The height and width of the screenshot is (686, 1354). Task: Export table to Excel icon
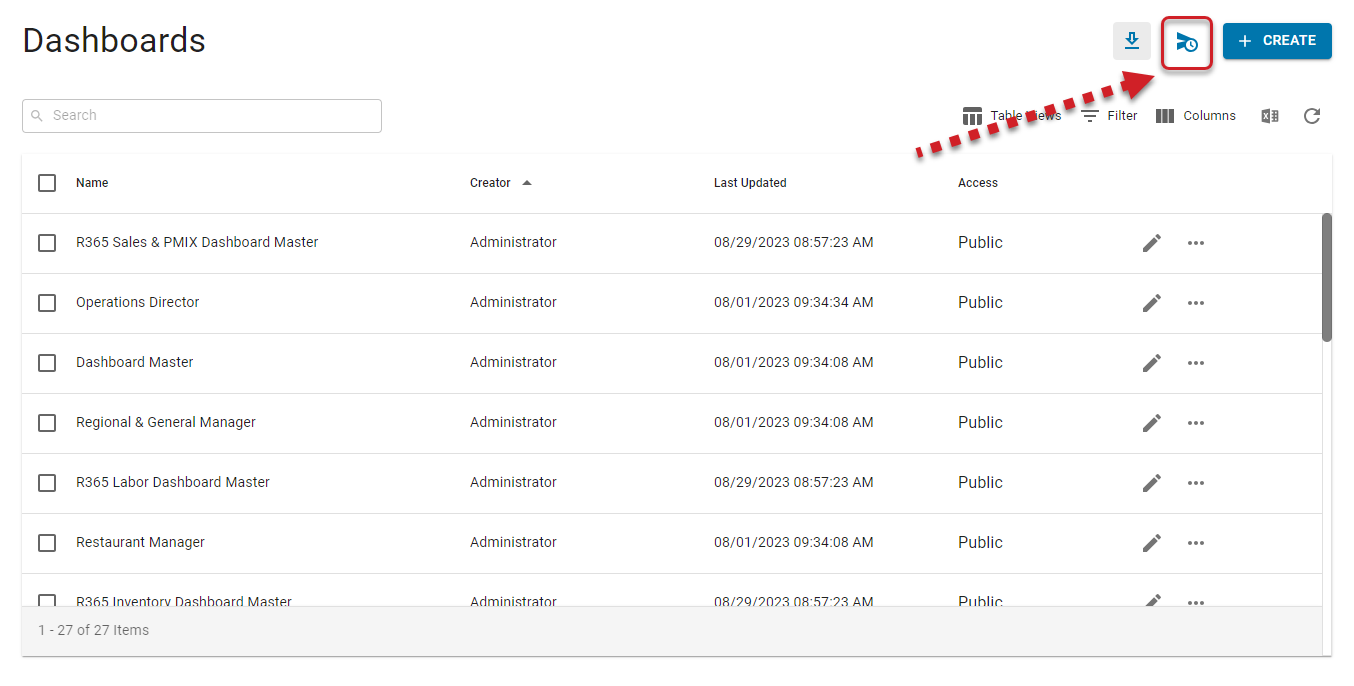(1270, 116)
